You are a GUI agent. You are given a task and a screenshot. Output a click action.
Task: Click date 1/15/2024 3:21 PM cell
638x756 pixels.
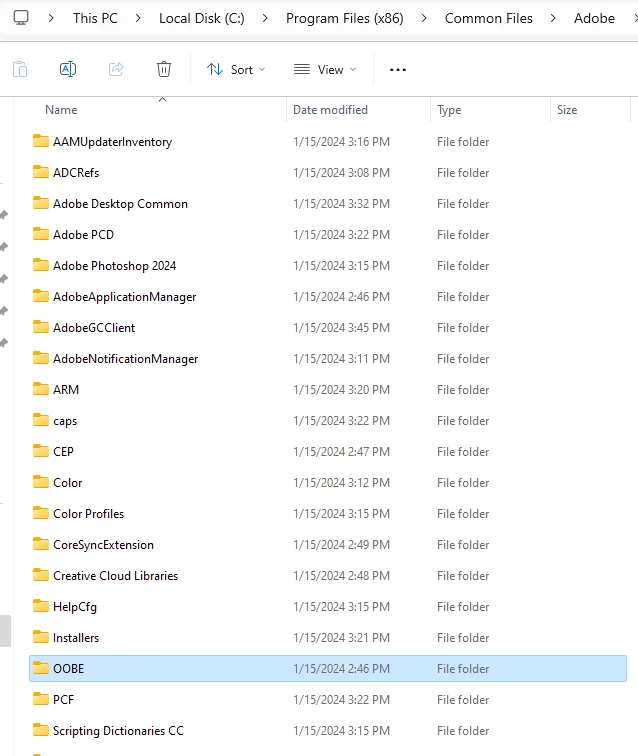[x=341, y=638]
